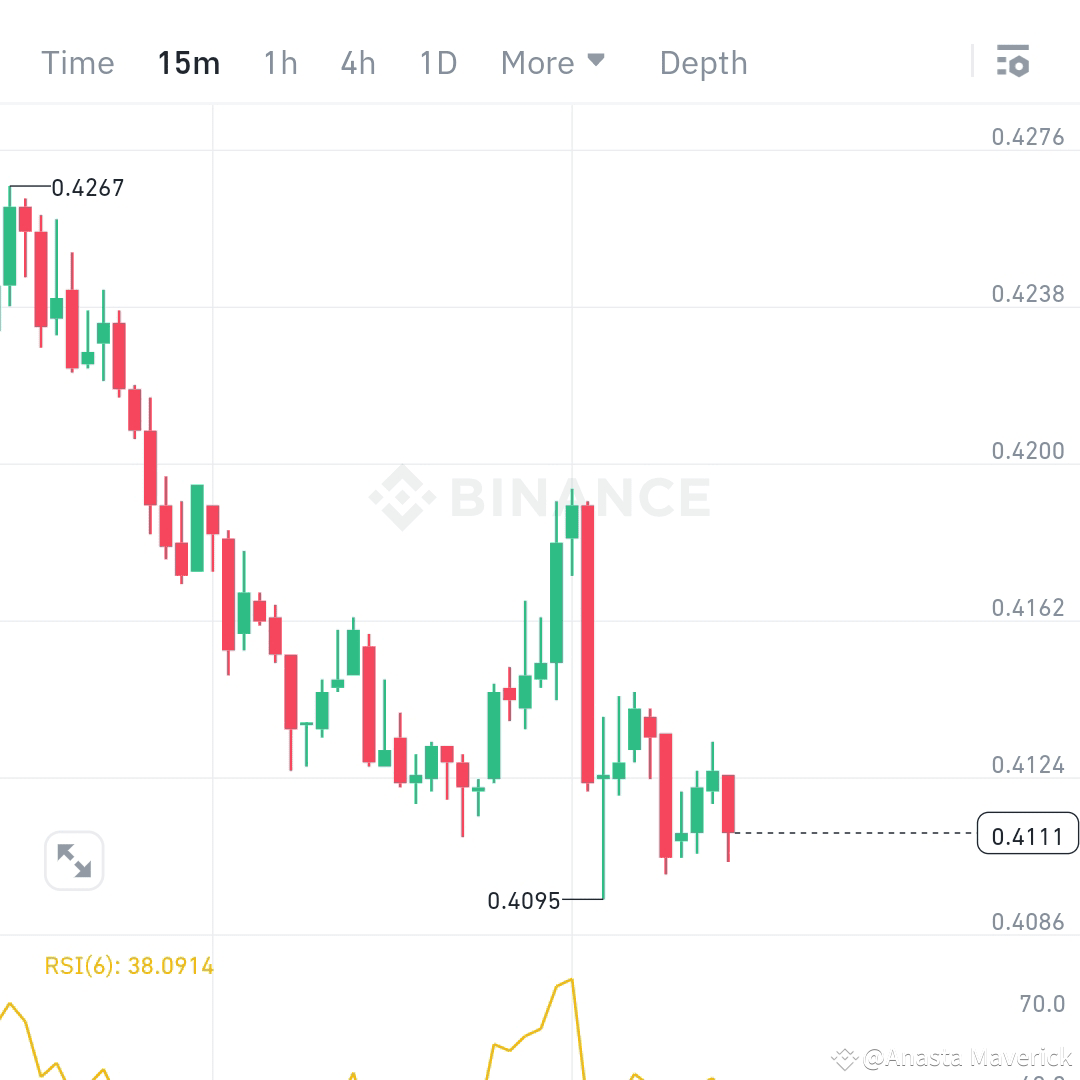Open the More menu chevron arrow
This screenshot has height=1080, width=1080.
pos(597,62)
